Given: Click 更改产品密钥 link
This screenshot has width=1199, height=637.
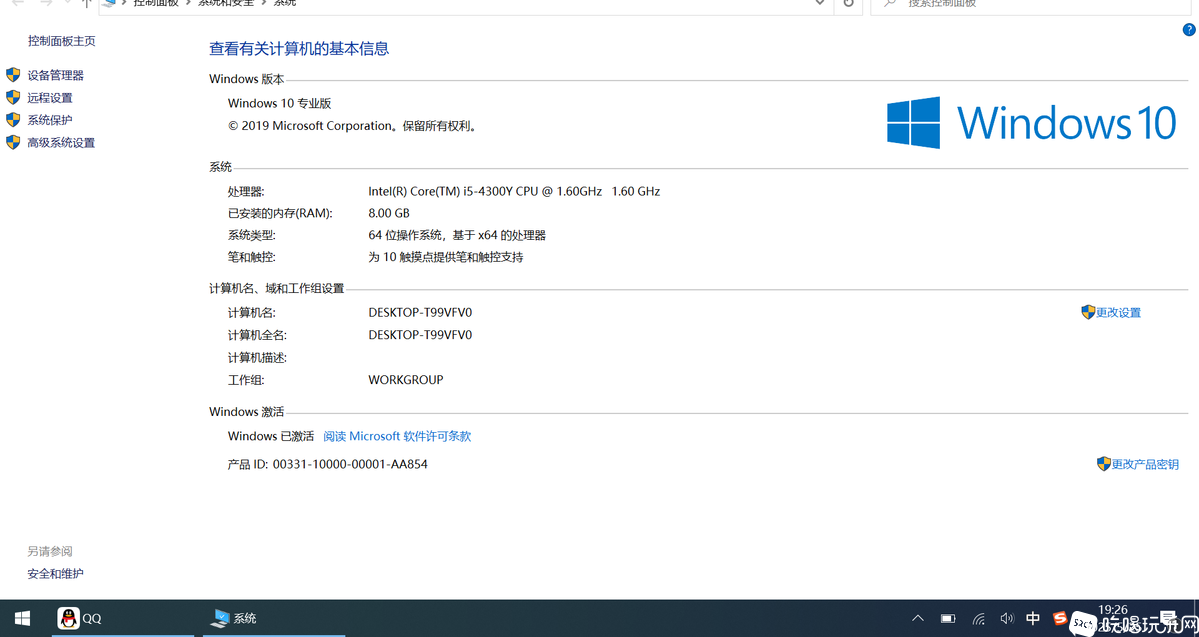Looking at the screenshot, I should 1145,464.
